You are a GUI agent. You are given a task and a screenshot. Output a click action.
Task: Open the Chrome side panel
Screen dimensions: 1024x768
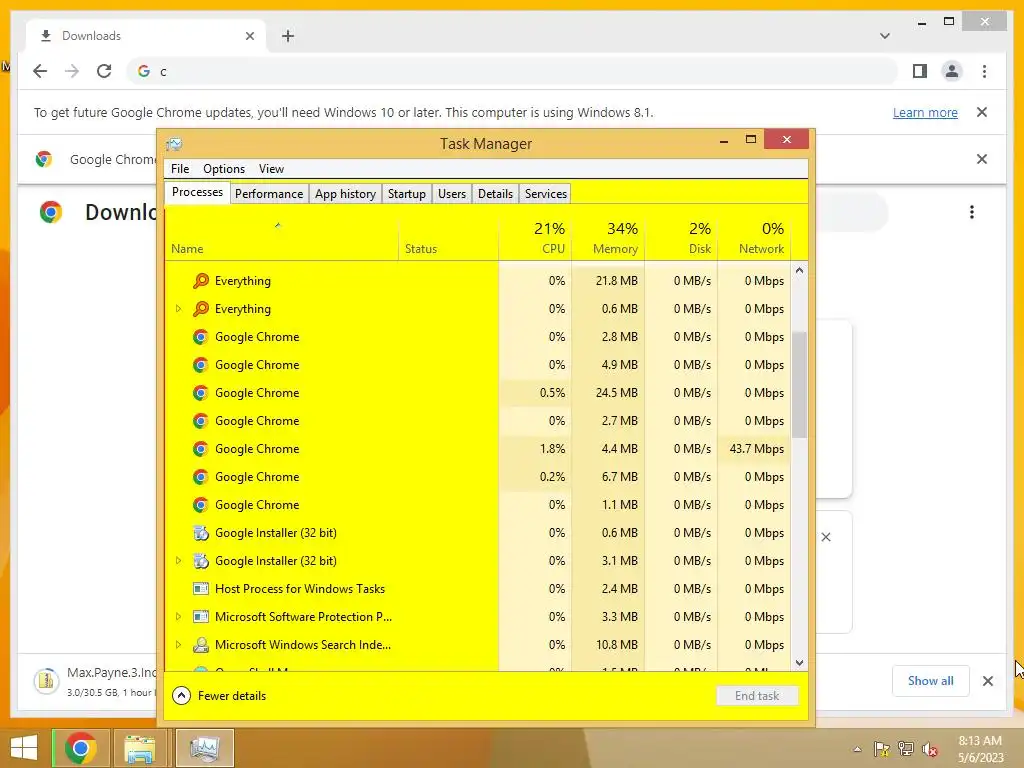tap(920, 71)
